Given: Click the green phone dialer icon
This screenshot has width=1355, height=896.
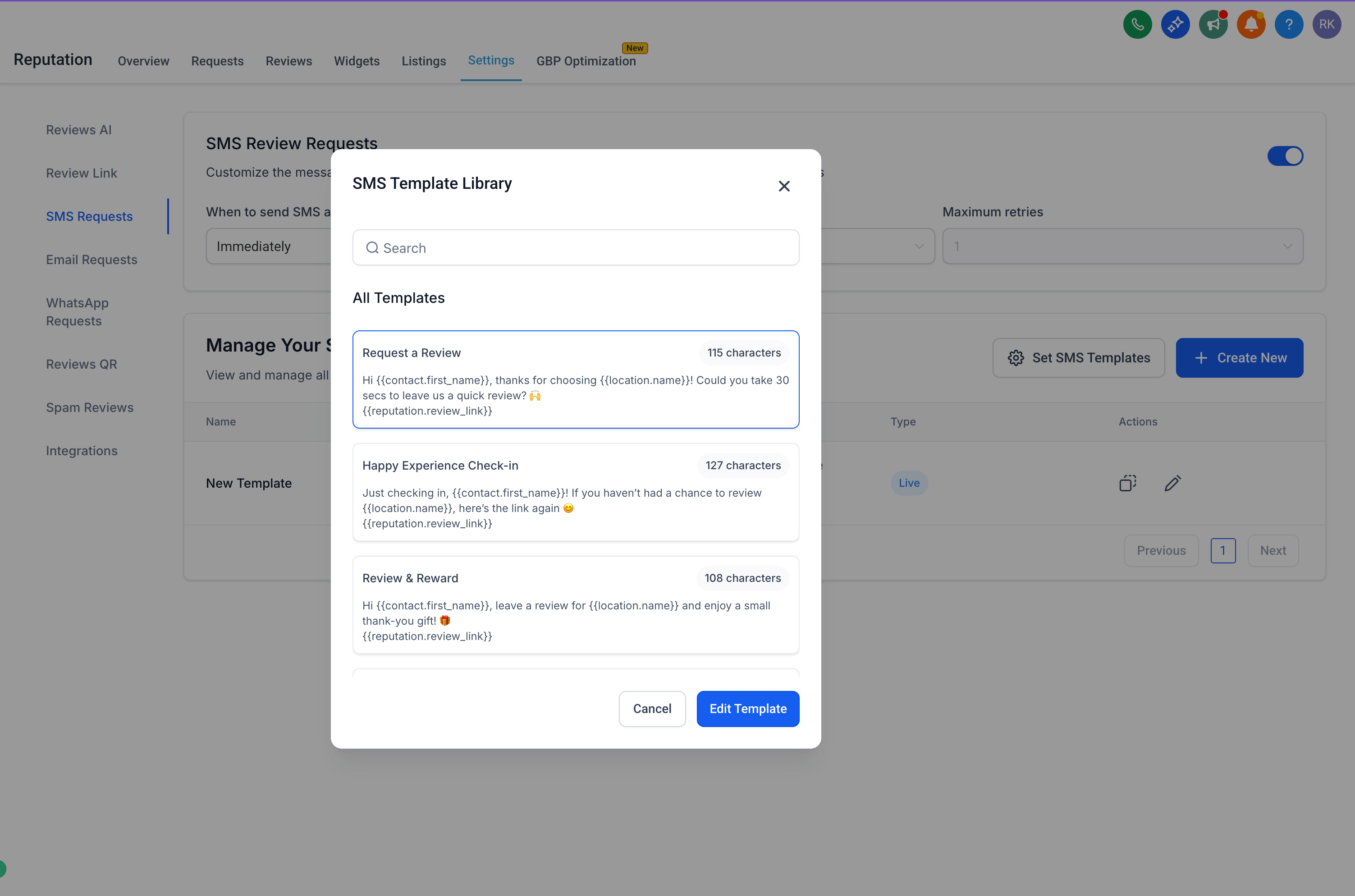Looking at the screenshot, I should 1137,25.
